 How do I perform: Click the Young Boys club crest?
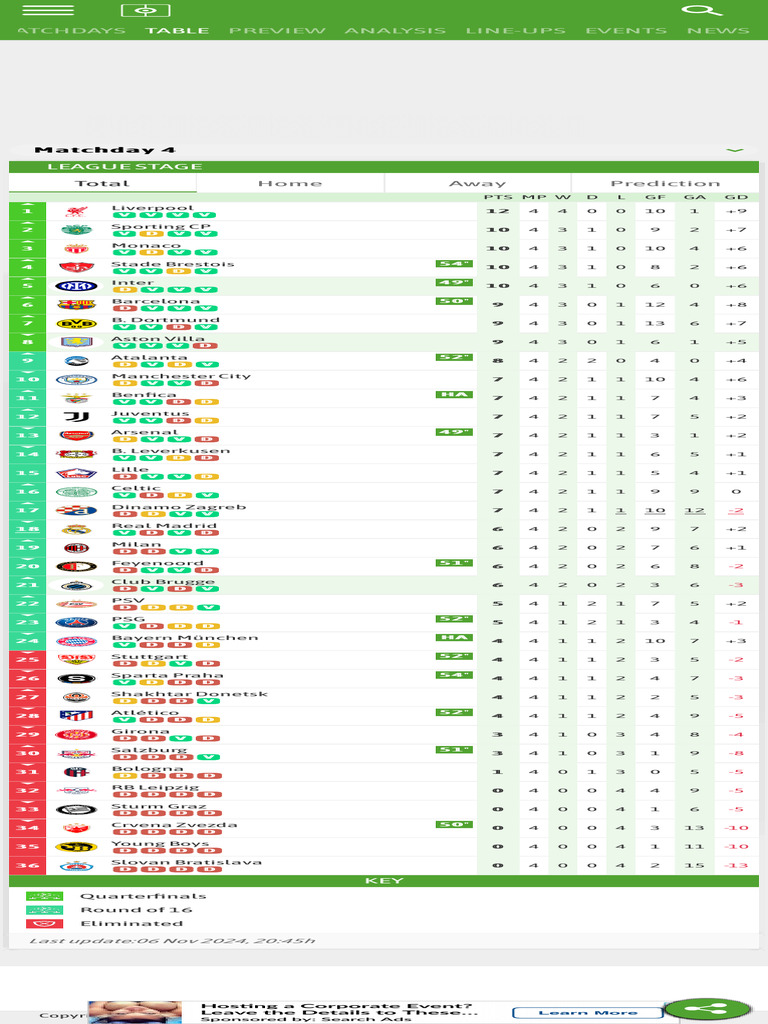pyautogui.click(x=76, y=847)
